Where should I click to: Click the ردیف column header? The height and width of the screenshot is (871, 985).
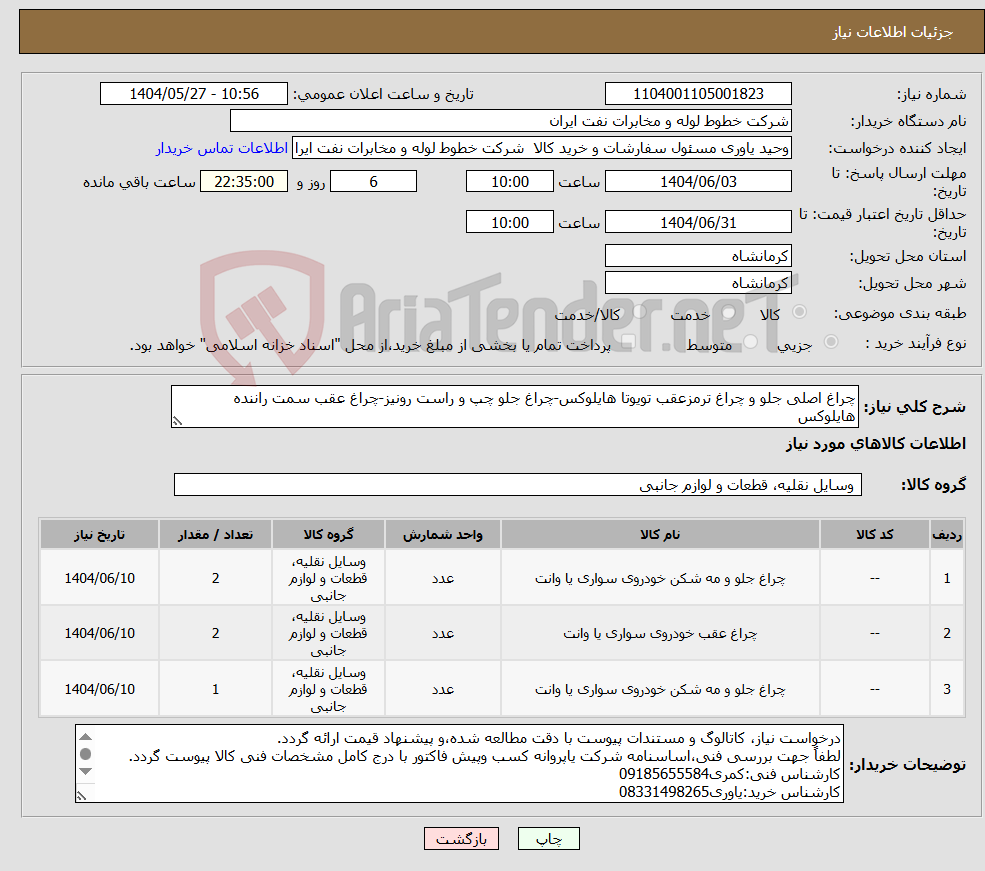tap(947, 534)
